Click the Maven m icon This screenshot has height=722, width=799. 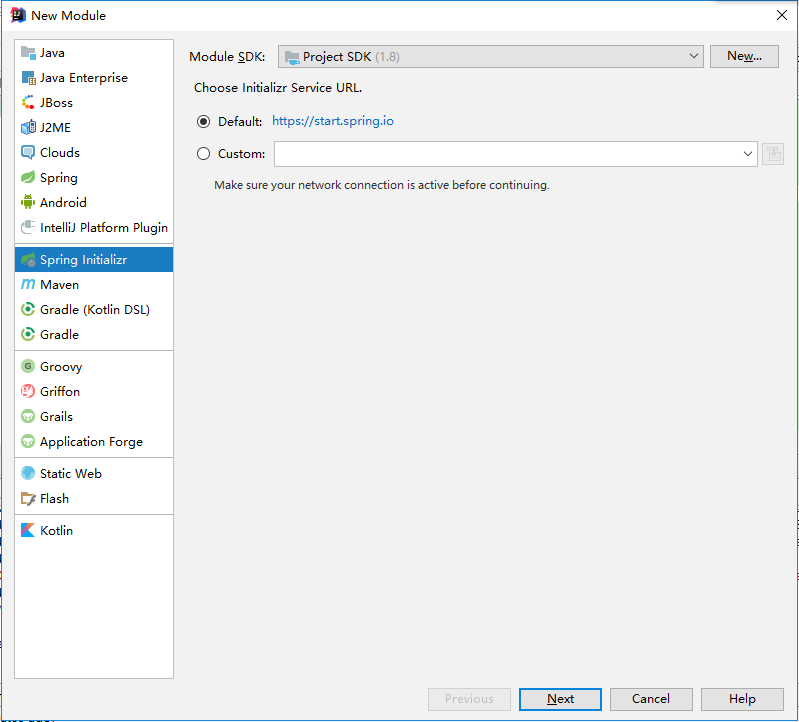(28, 284)
